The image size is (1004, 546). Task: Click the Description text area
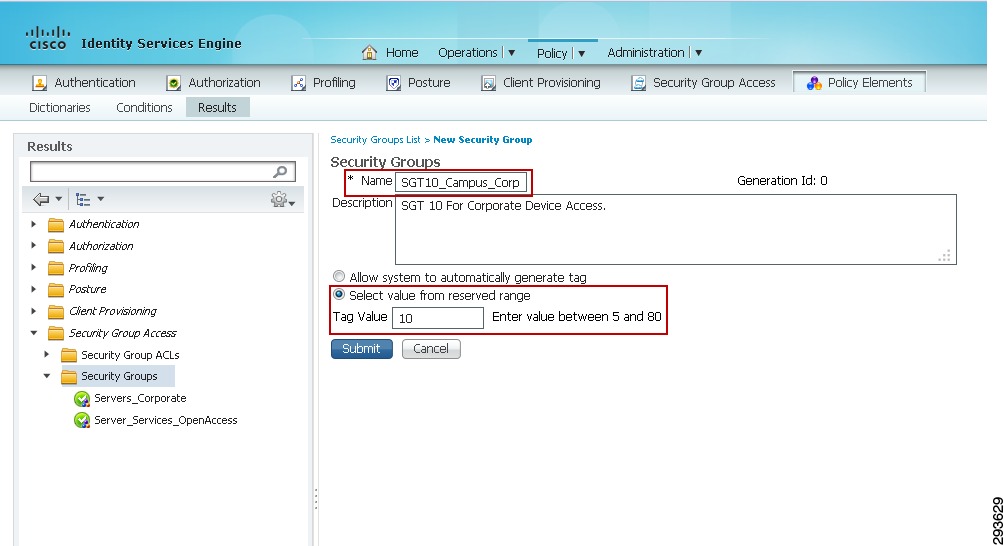click(x=676, y=229)
